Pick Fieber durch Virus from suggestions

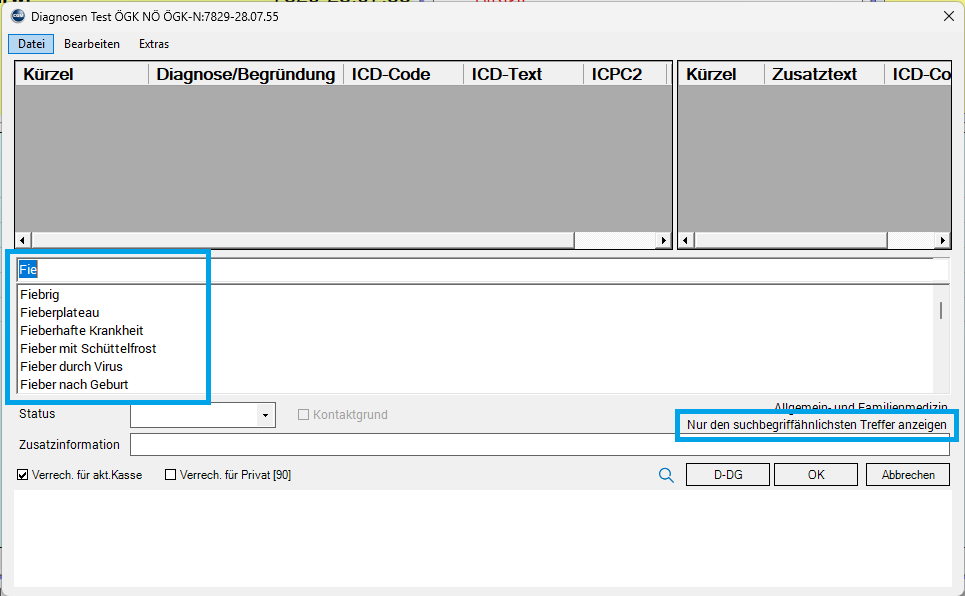(71, 367)
